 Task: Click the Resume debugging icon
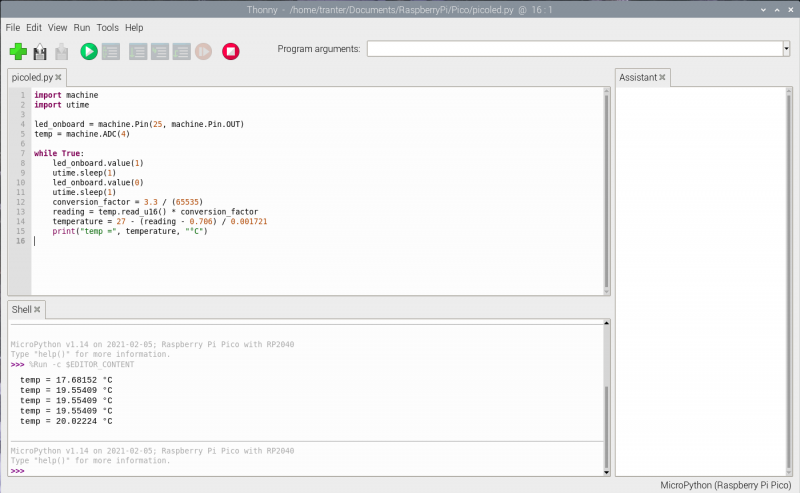[203, 51]
